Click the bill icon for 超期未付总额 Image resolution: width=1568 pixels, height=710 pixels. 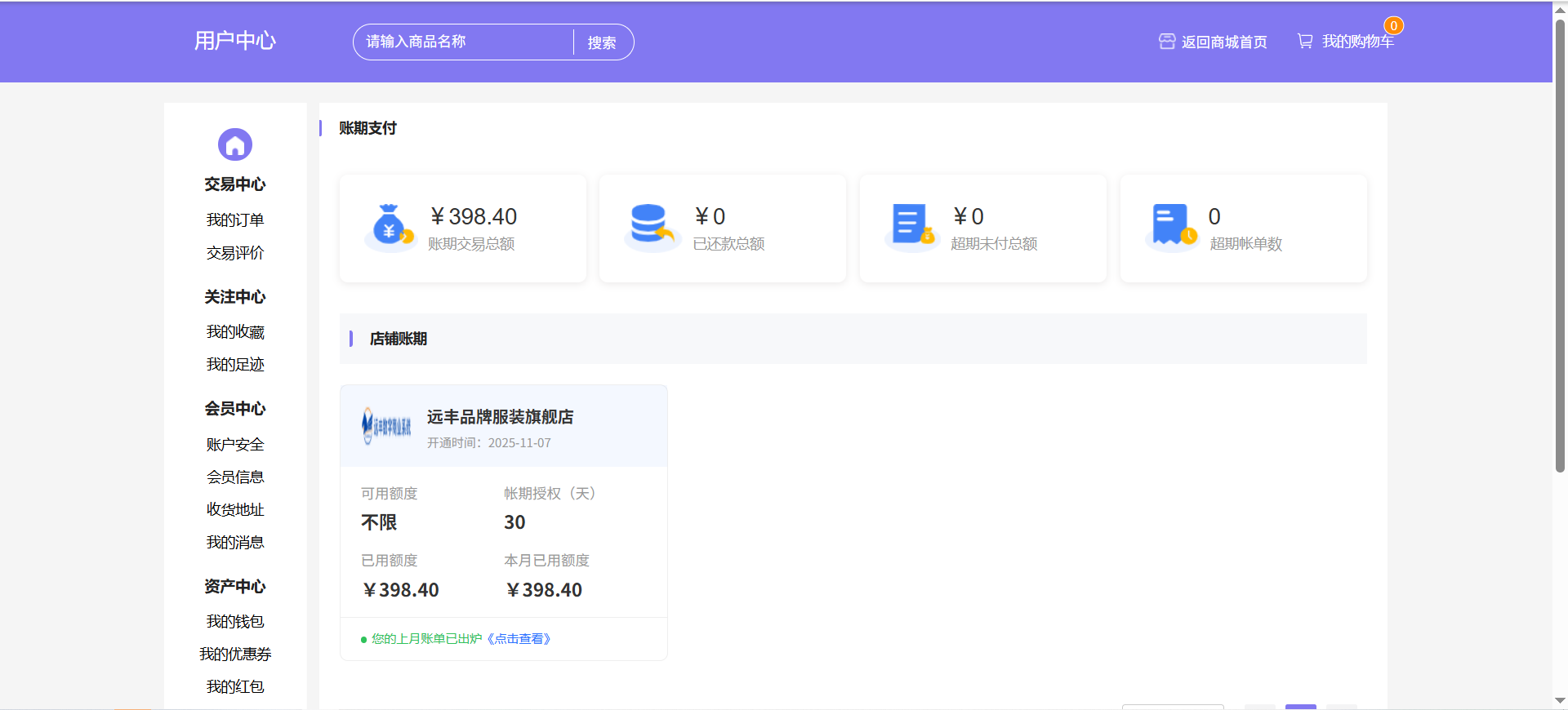(911, 225)
